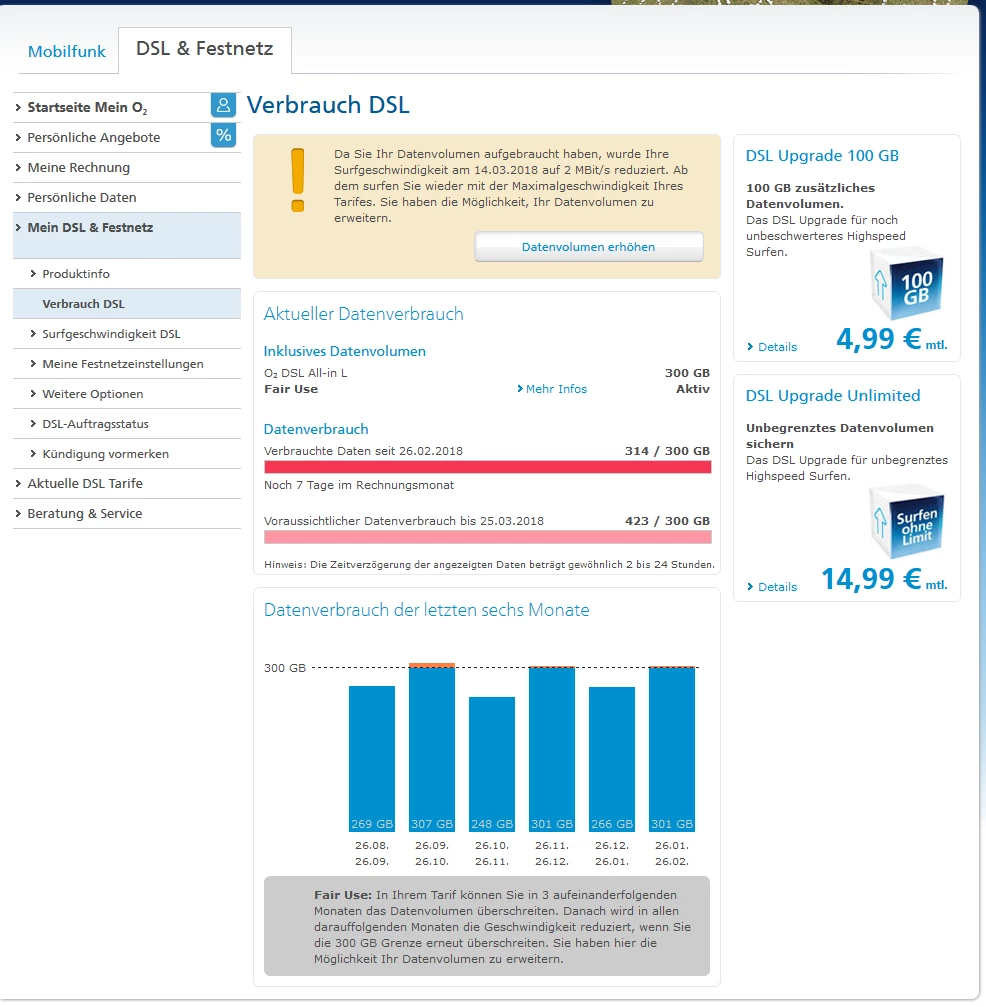986x1007 pixels.
Task: Open Persönliche Daten menu item
Action: tap(127, 198)
